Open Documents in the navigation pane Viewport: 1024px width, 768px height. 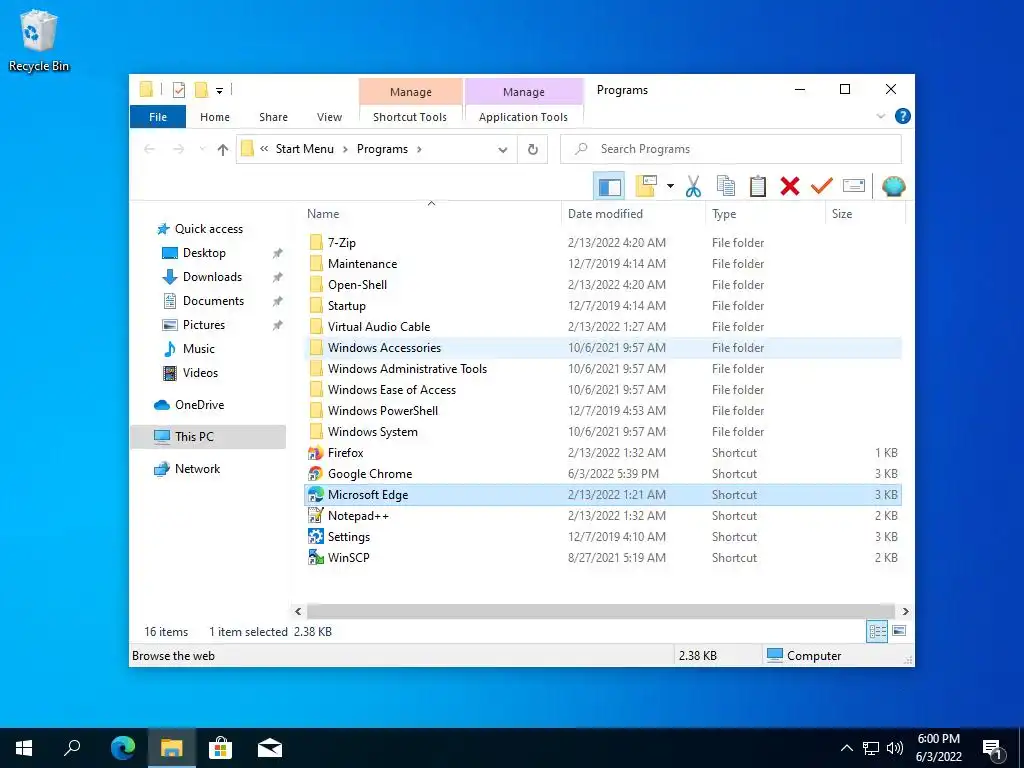[x=213, y=301]
